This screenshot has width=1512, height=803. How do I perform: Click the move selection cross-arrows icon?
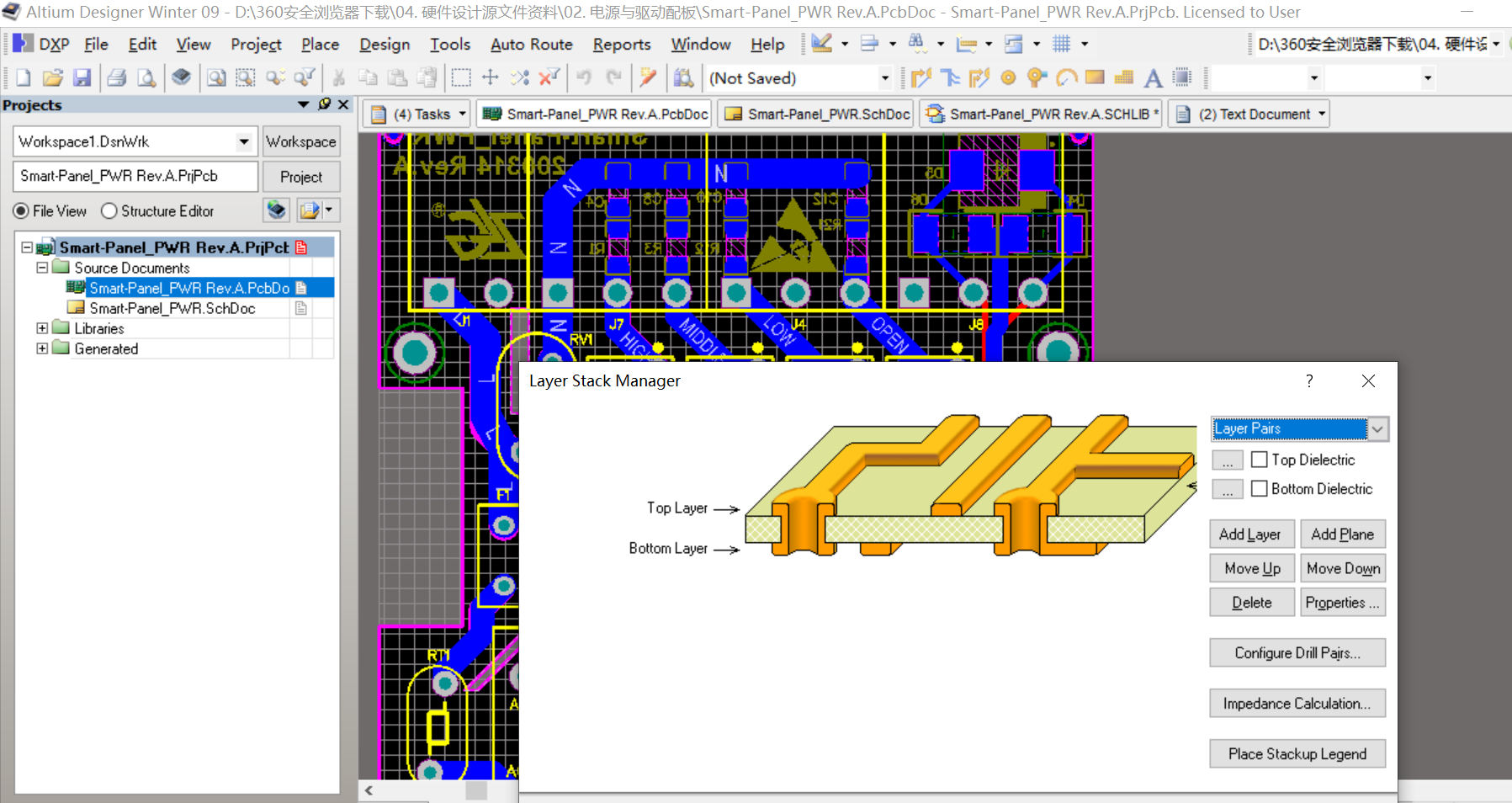click(490, 78)
